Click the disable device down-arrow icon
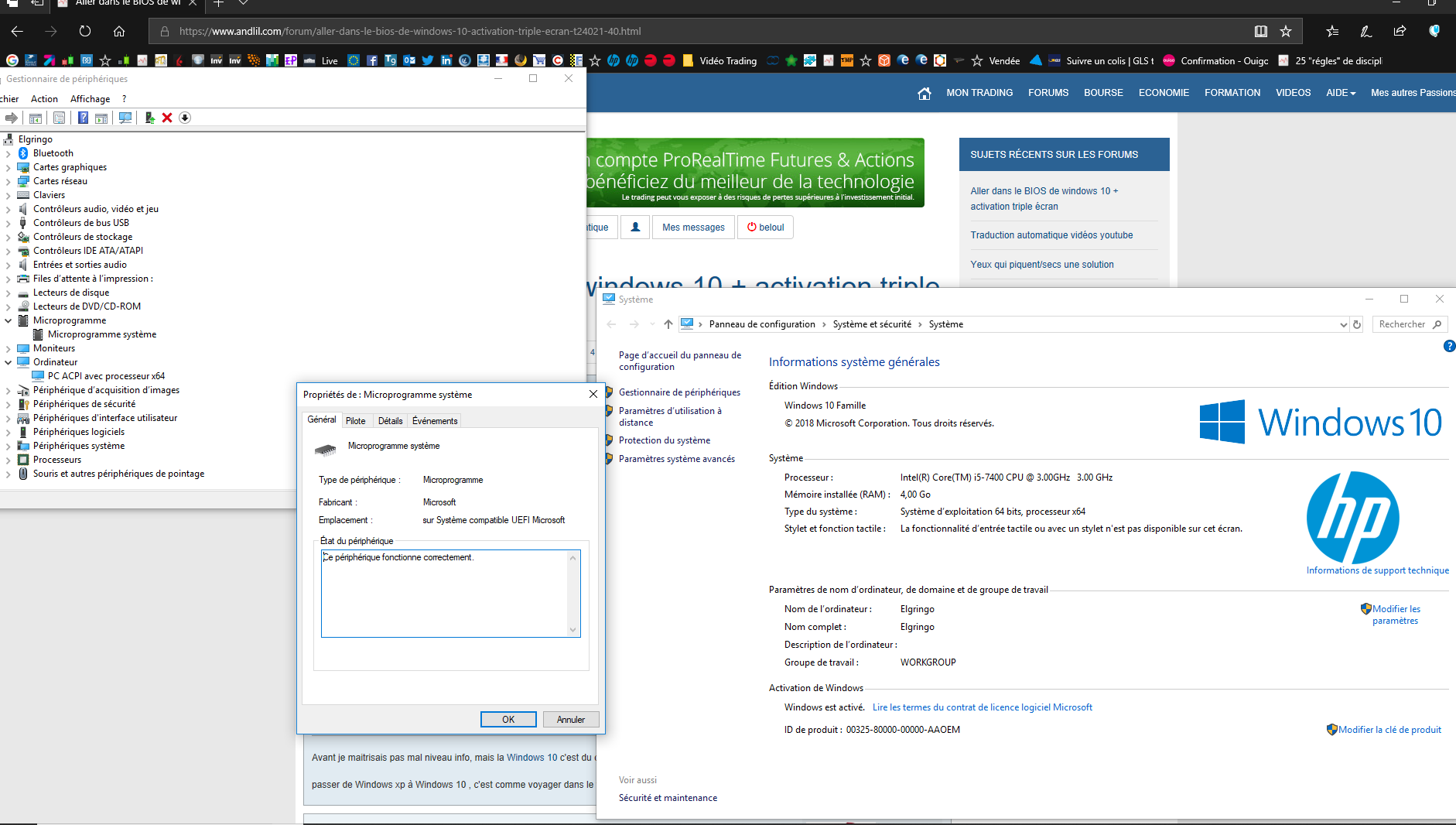The image size is (1456, 825). click(185, 118)
